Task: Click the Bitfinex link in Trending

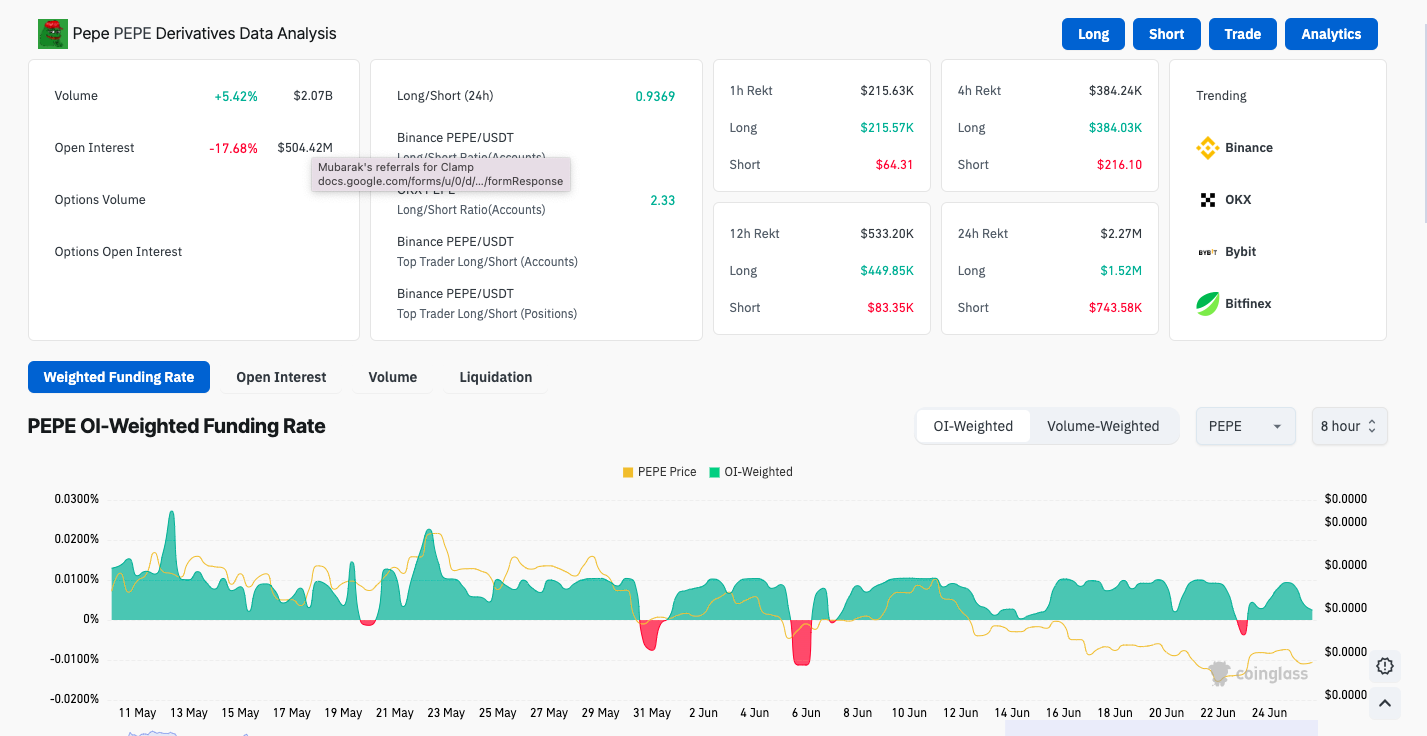Action: point(1248,304)
